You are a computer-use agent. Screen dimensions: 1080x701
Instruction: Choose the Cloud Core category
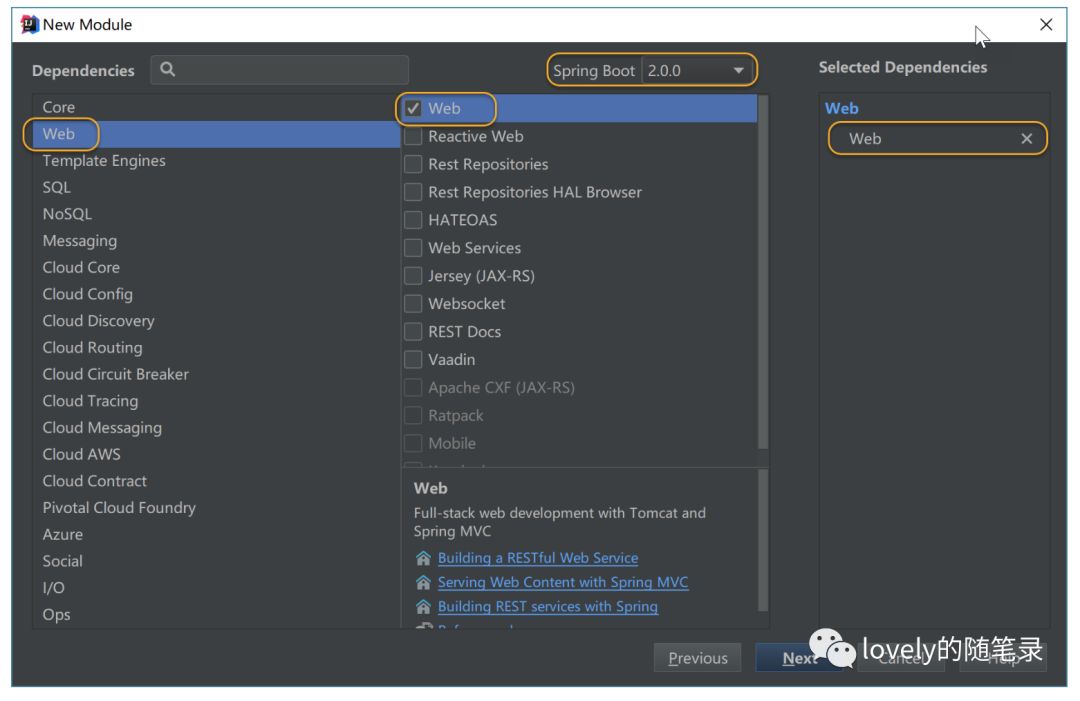point(216,267)
